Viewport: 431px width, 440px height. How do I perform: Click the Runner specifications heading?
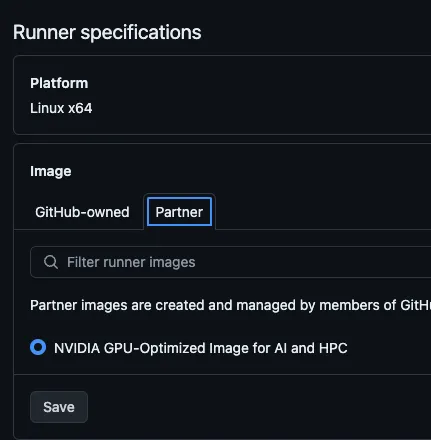click(x=107, y=32)
